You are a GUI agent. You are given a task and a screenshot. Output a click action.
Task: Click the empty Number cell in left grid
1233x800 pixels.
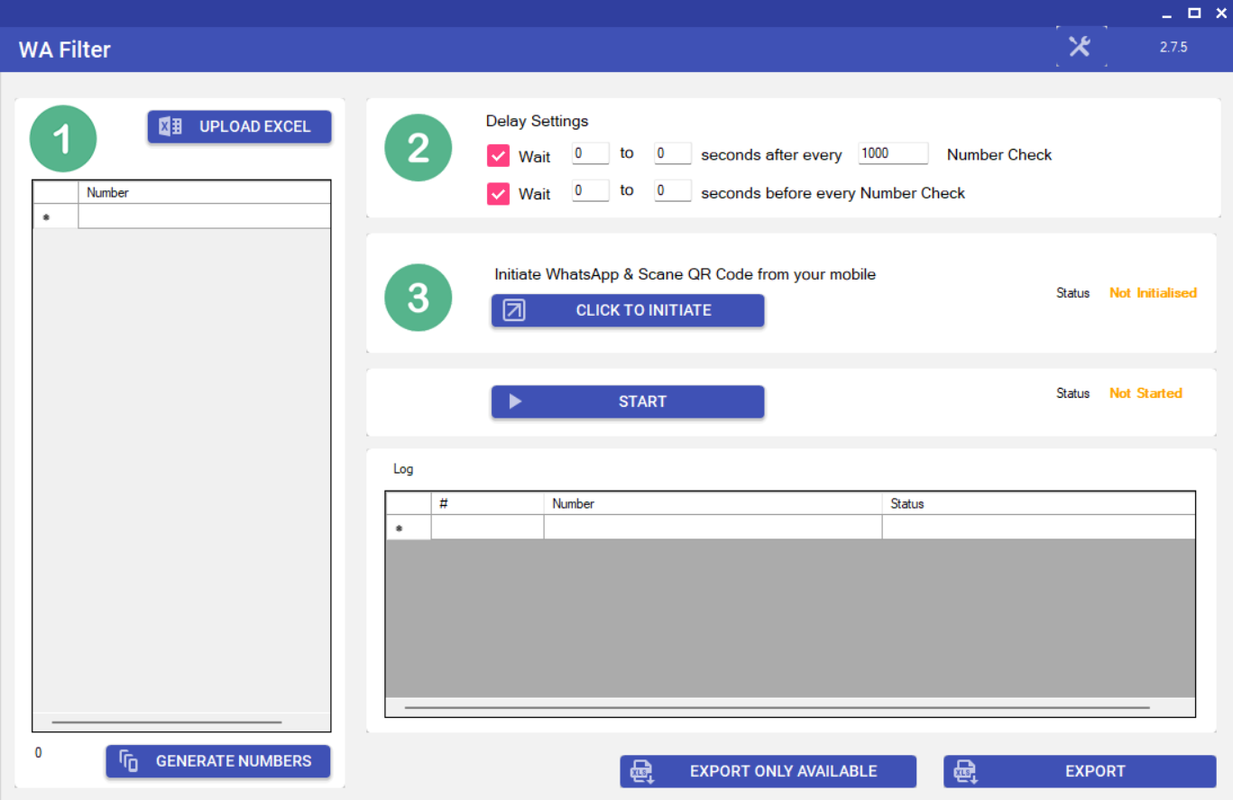click(x=204, y=216)
